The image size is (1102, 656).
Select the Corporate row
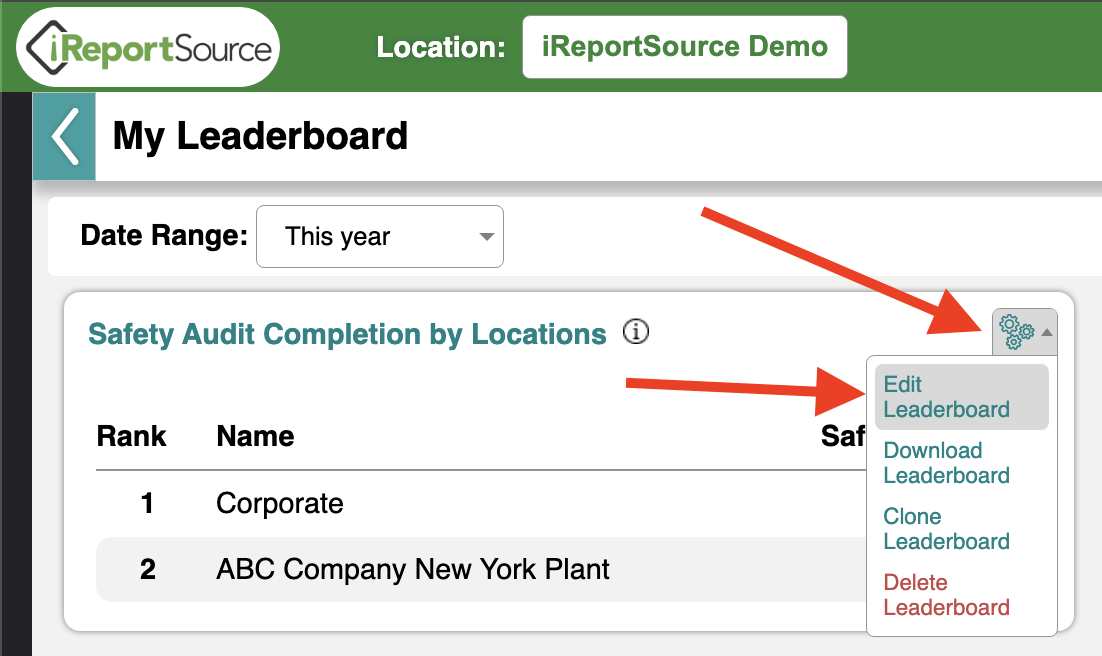[481, 503]
